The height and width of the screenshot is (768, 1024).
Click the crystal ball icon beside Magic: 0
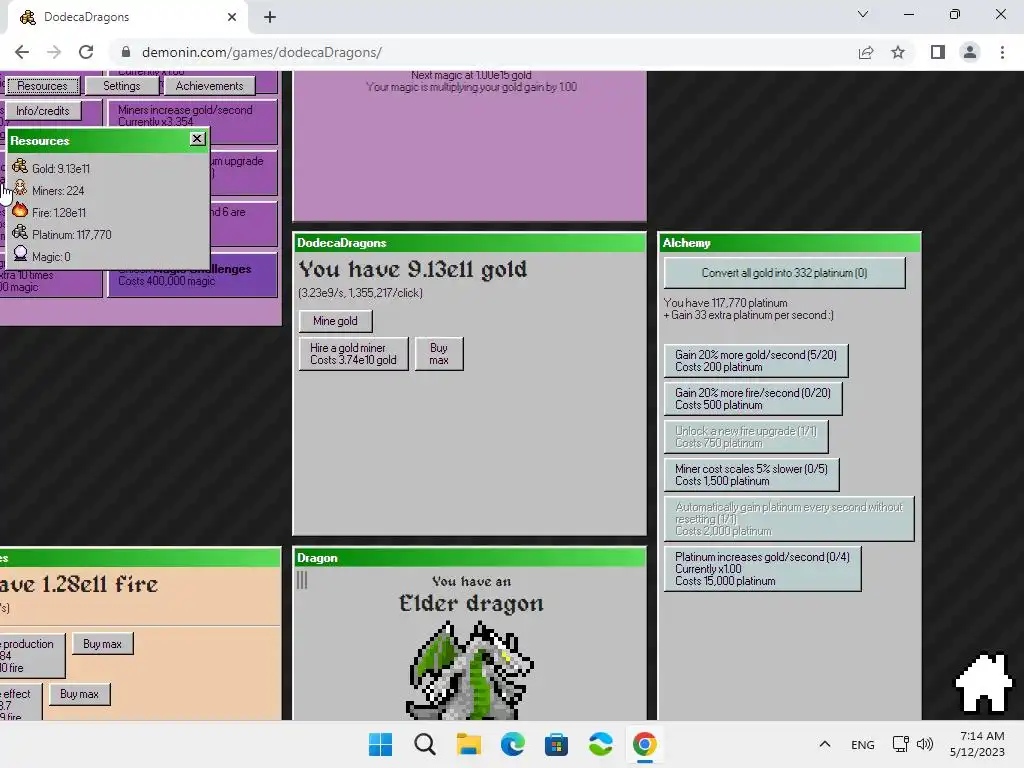[20, 254]
